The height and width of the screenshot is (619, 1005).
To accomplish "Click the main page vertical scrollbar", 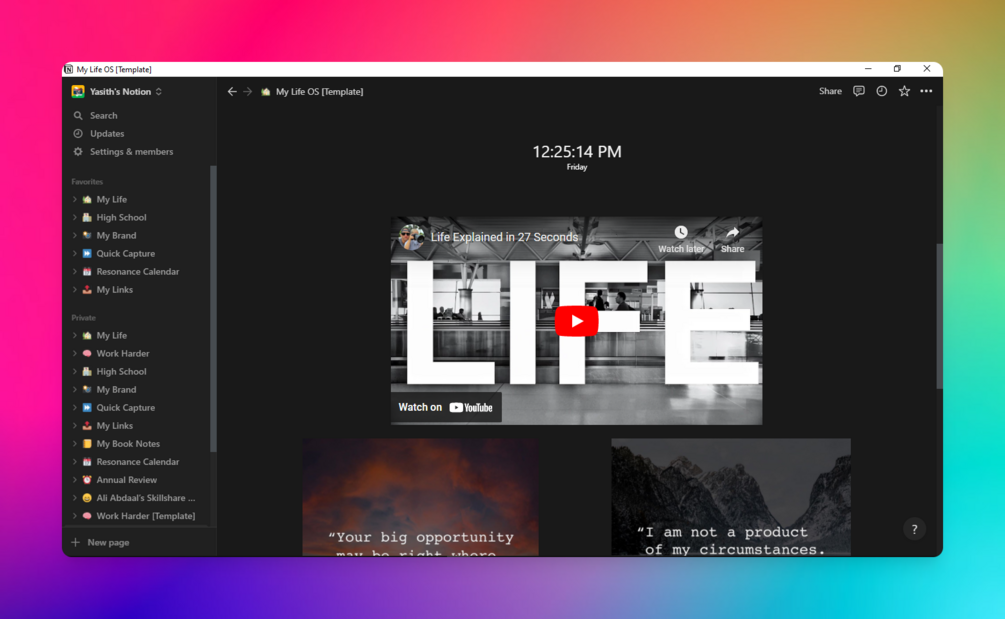I will coord(940,315).
